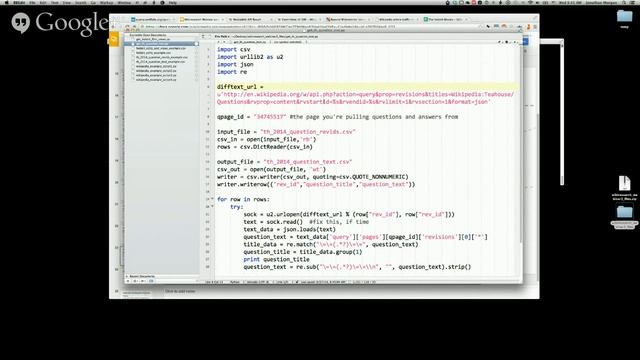The width and height of the screenshot is (640, 360).
Task: Open the line endings popup in status bar
Action: coord(282,282)
